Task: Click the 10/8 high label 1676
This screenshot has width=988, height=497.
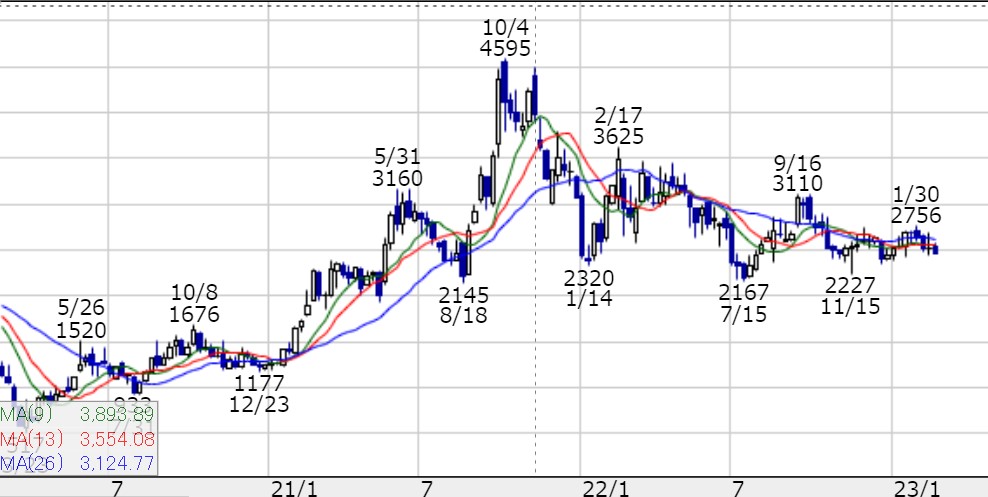Action: point(194,314)
